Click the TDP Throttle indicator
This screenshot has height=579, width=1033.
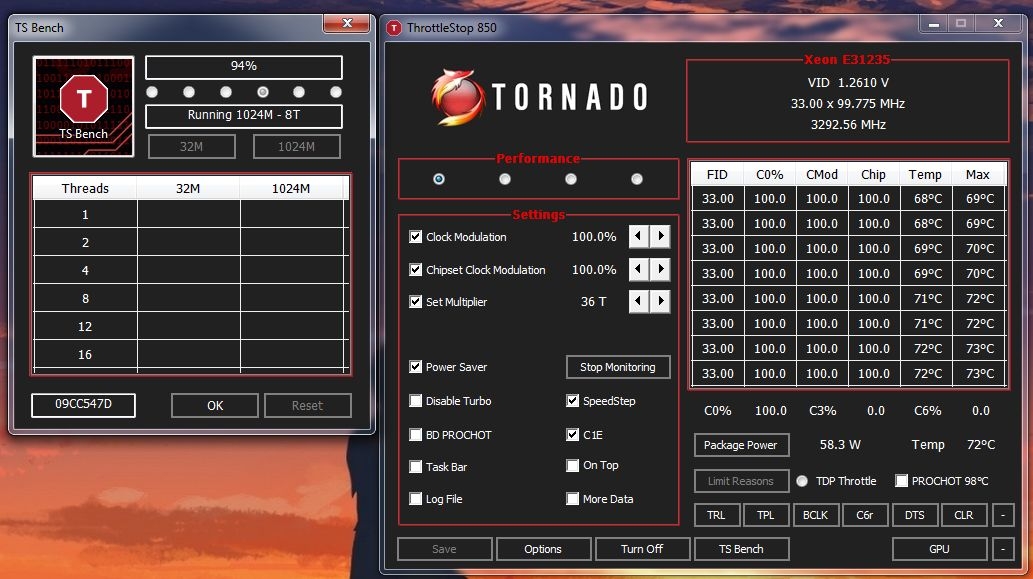coord(802,481)
